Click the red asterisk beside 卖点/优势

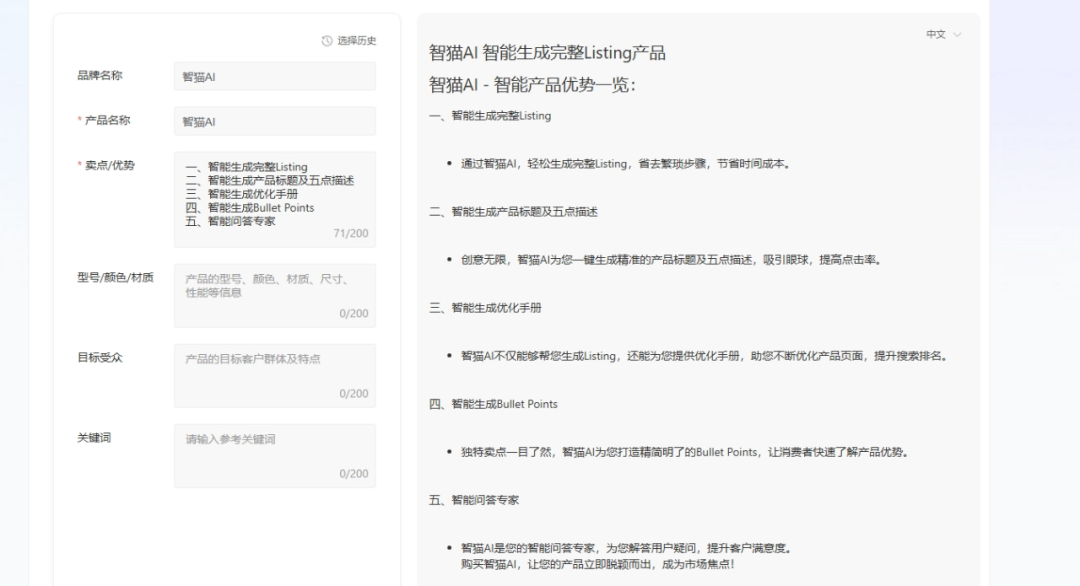pos(78,162)
